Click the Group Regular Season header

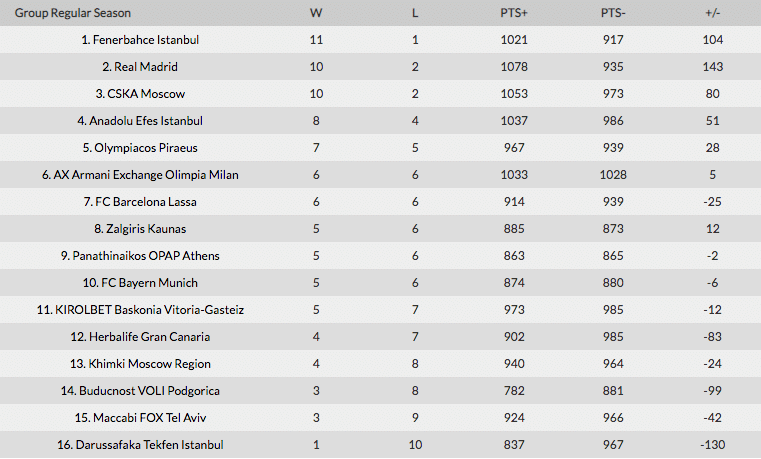73,13
